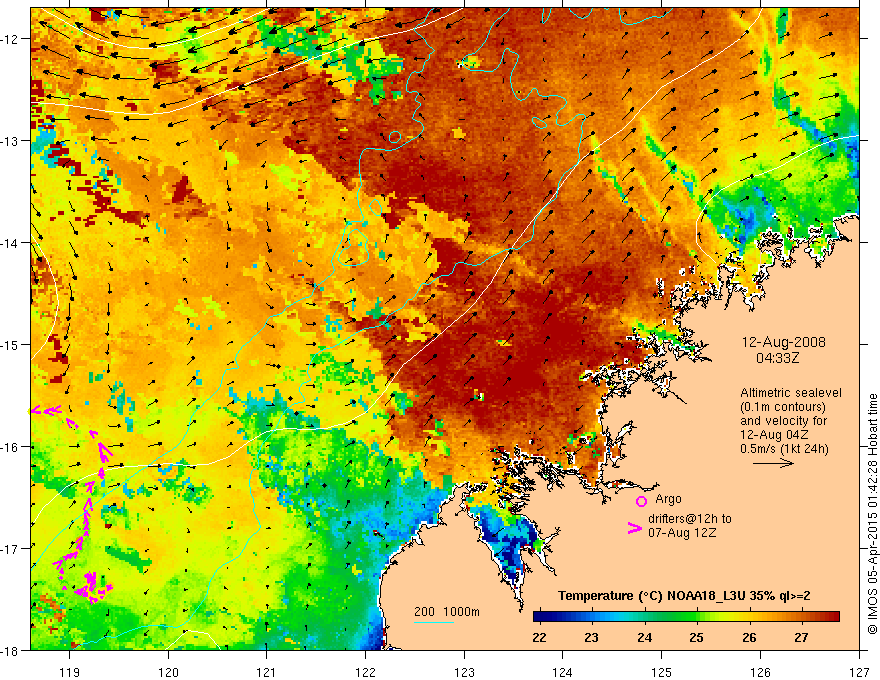
Task: Click the colorbar tick label 24
Action: pos(644,637)
